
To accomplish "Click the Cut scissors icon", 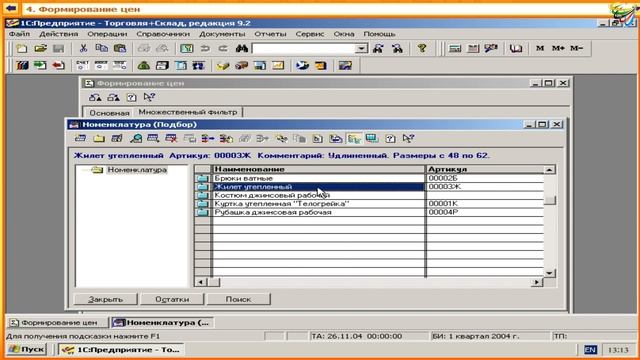I will pyautogui.click(x=83, y=49).
